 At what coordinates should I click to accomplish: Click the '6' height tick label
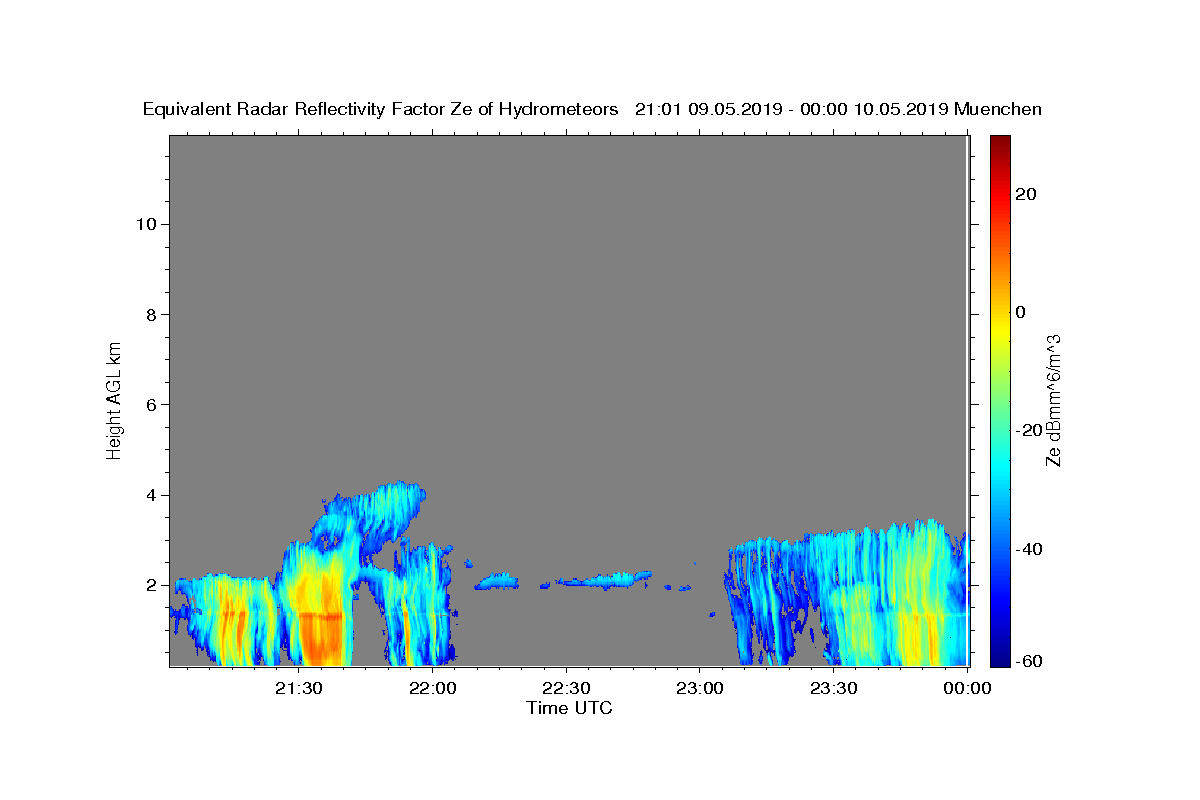152,404
